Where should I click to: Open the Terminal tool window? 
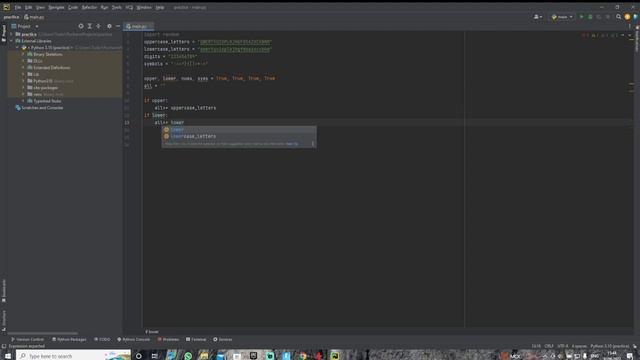pos(196,339)
